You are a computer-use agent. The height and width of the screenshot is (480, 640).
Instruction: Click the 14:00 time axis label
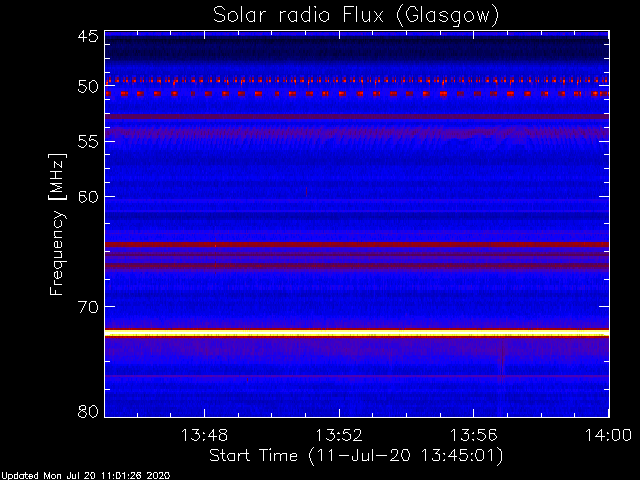[608, 435]
